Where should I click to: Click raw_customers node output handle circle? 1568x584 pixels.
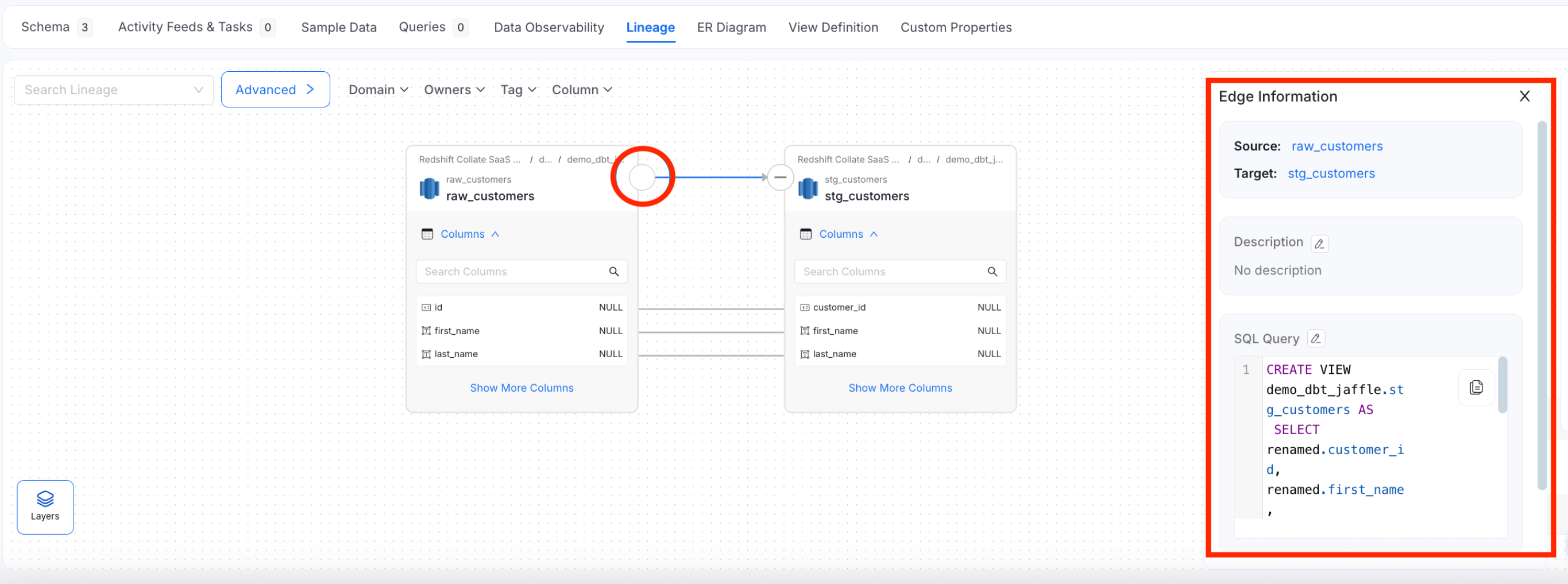point(642,177)
